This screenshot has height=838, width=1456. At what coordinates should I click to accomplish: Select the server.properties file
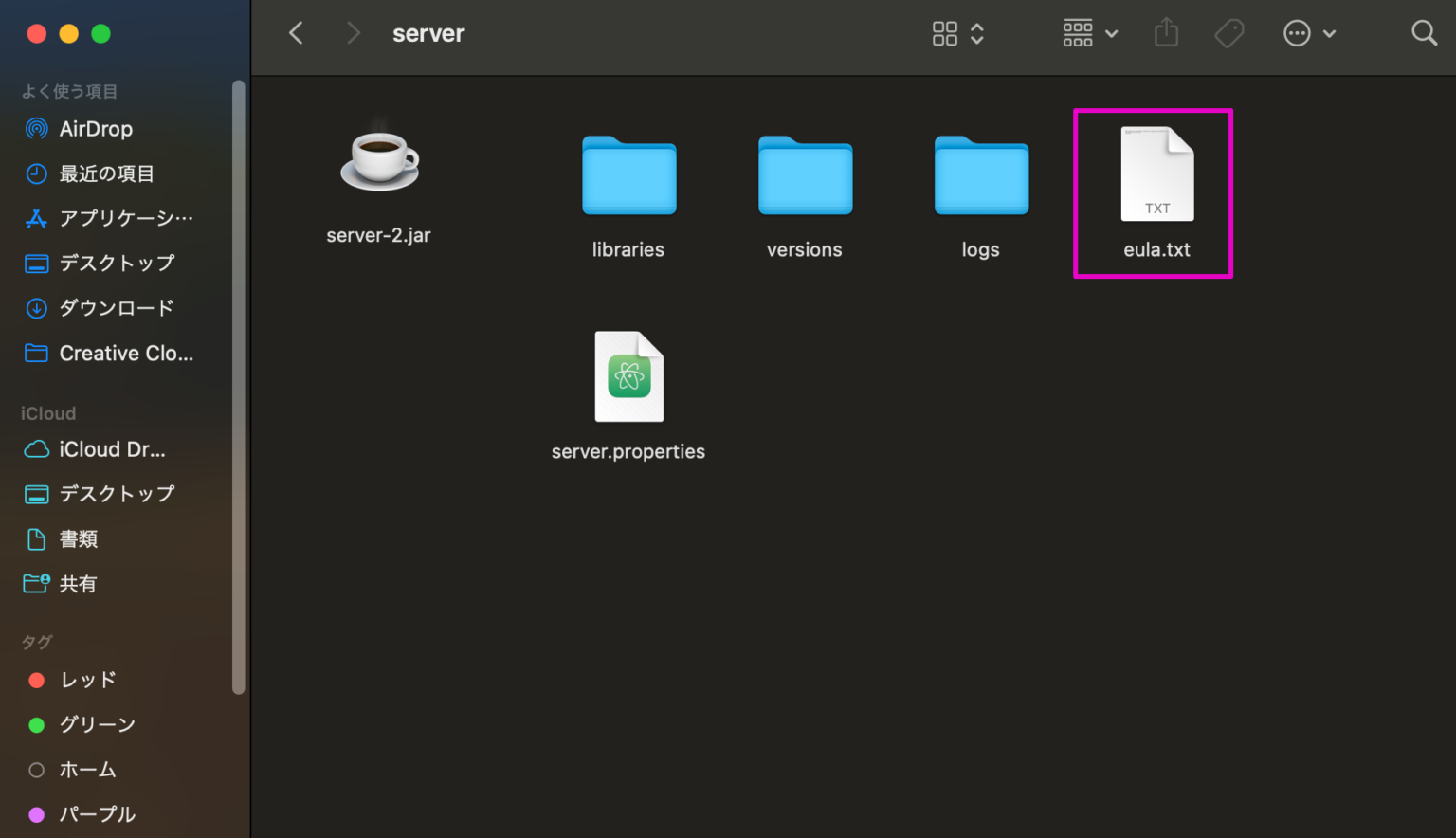(x=628, y=377)
